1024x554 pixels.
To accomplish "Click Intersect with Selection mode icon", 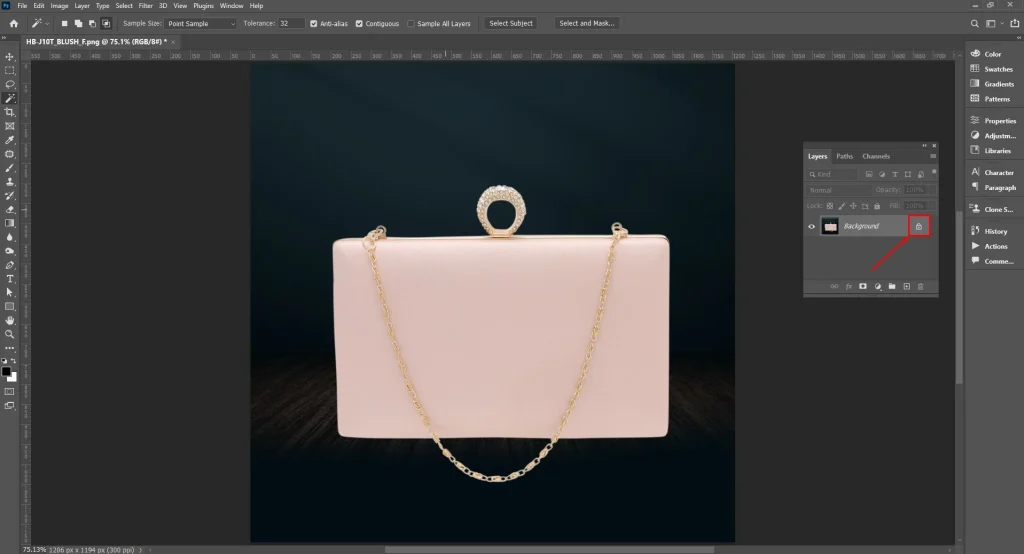I will 106,24.
